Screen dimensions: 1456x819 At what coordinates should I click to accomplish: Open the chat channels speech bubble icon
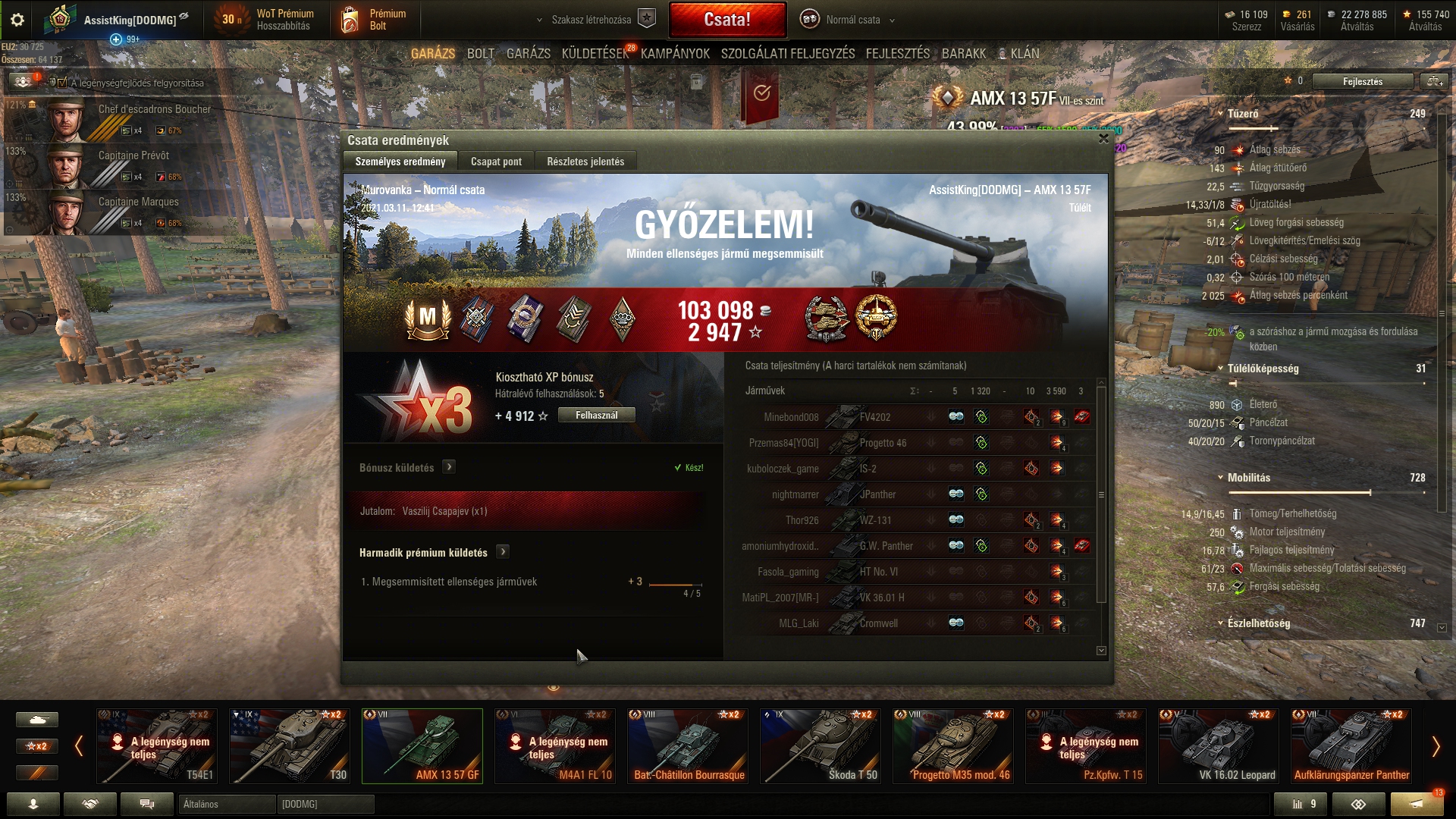pos(147,804)
